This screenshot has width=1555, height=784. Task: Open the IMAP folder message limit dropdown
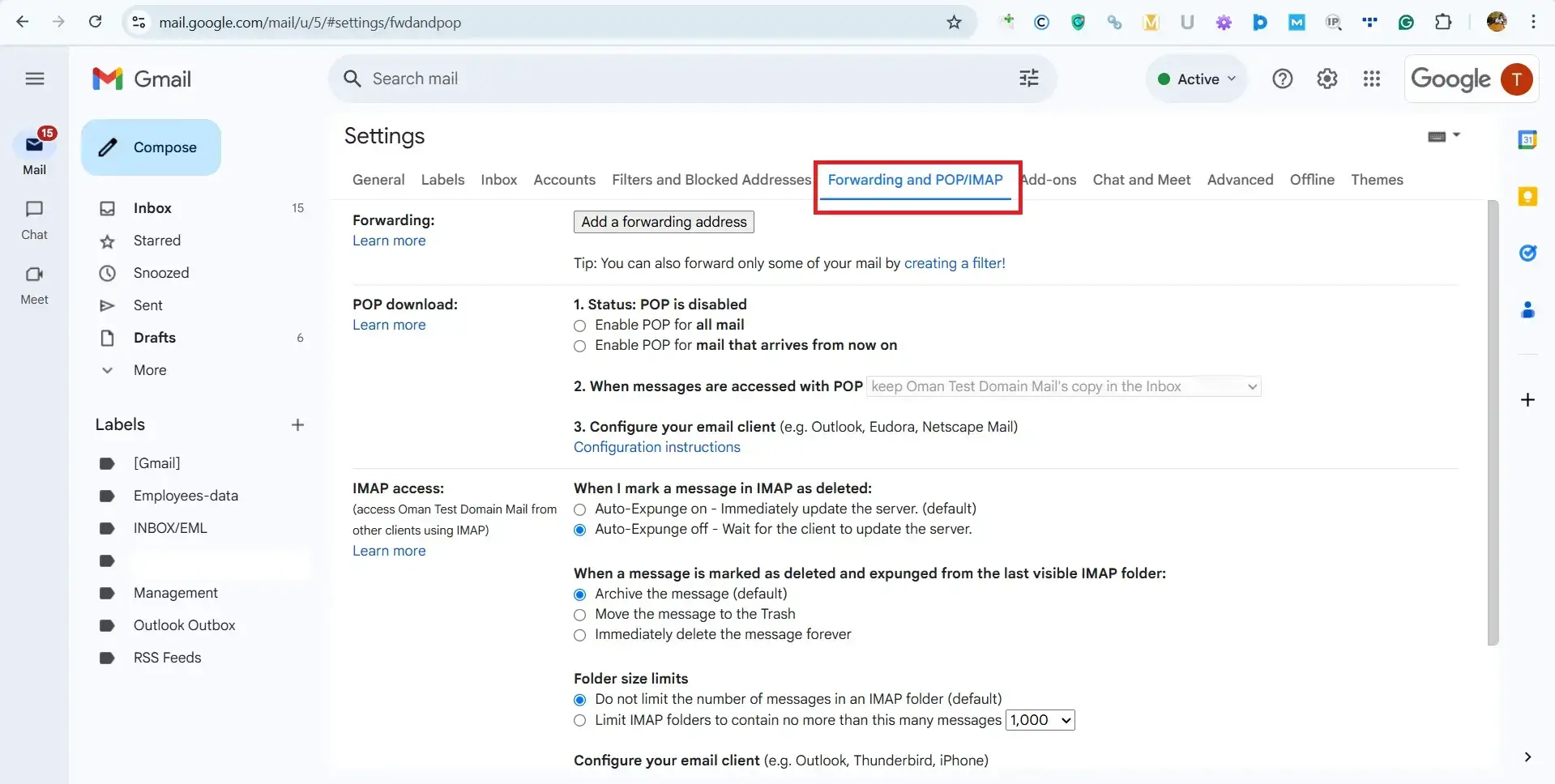[x=1040, y=720]
